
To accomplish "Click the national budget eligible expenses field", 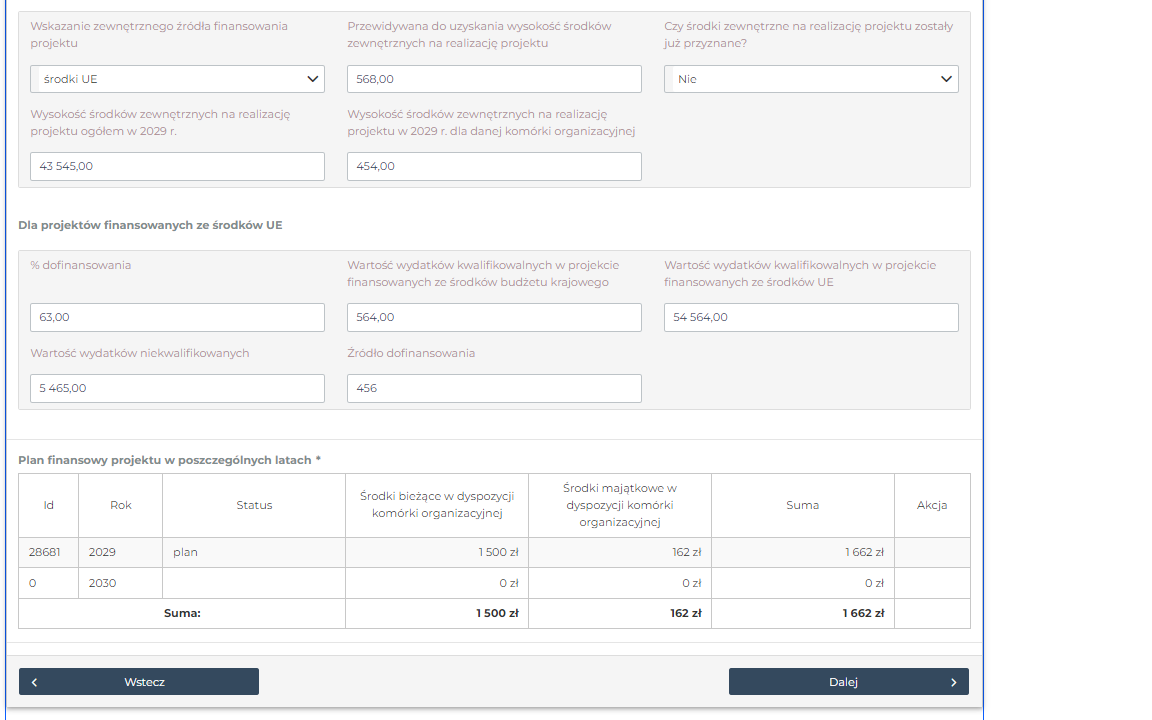I will pyautogui.click(x=494, y=317).
